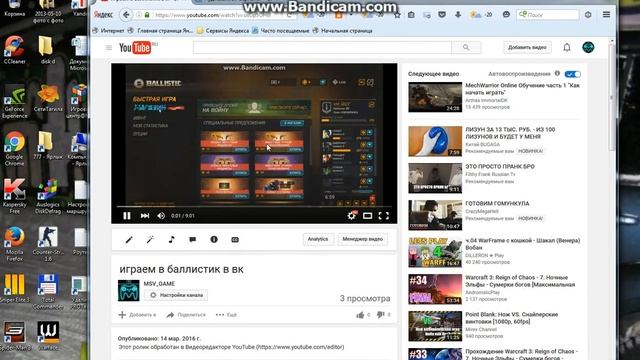Viewport: 640px width, 360px height.
Task: Seek on the video progress bar
Action: pos(254,206)
